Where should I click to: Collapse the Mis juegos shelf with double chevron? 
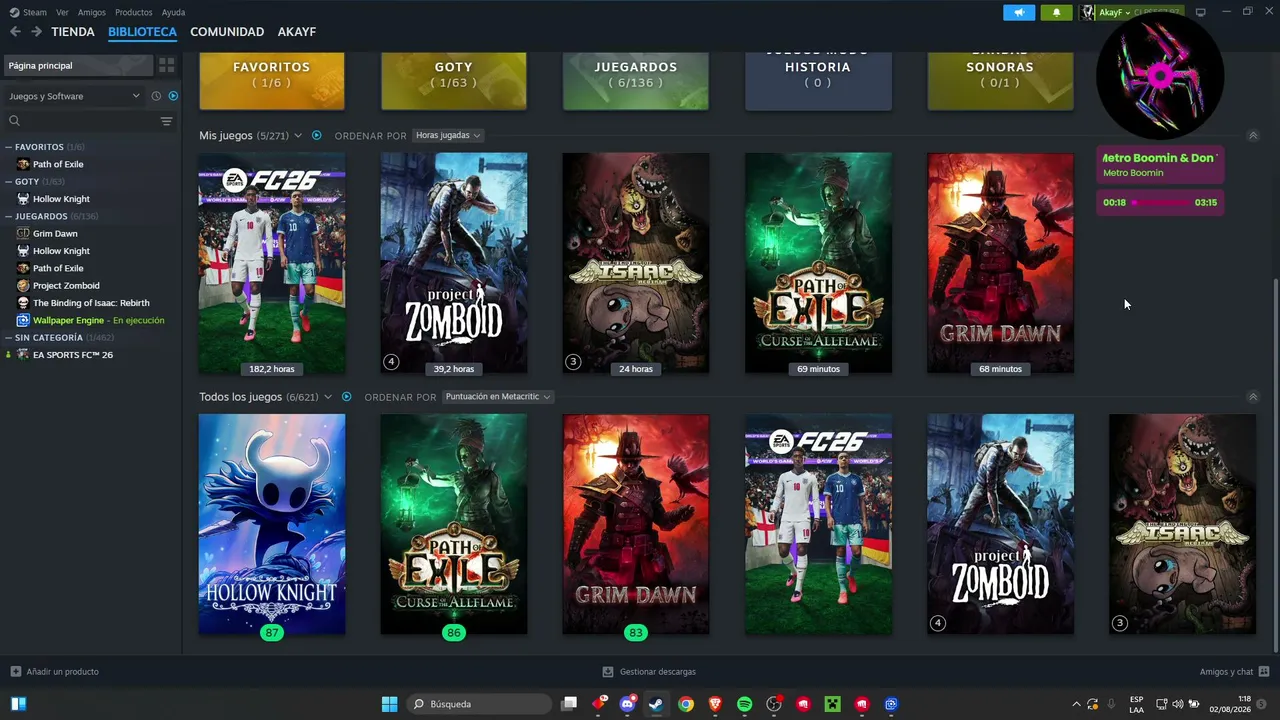pyautogui.click(x=1253, y=135)
